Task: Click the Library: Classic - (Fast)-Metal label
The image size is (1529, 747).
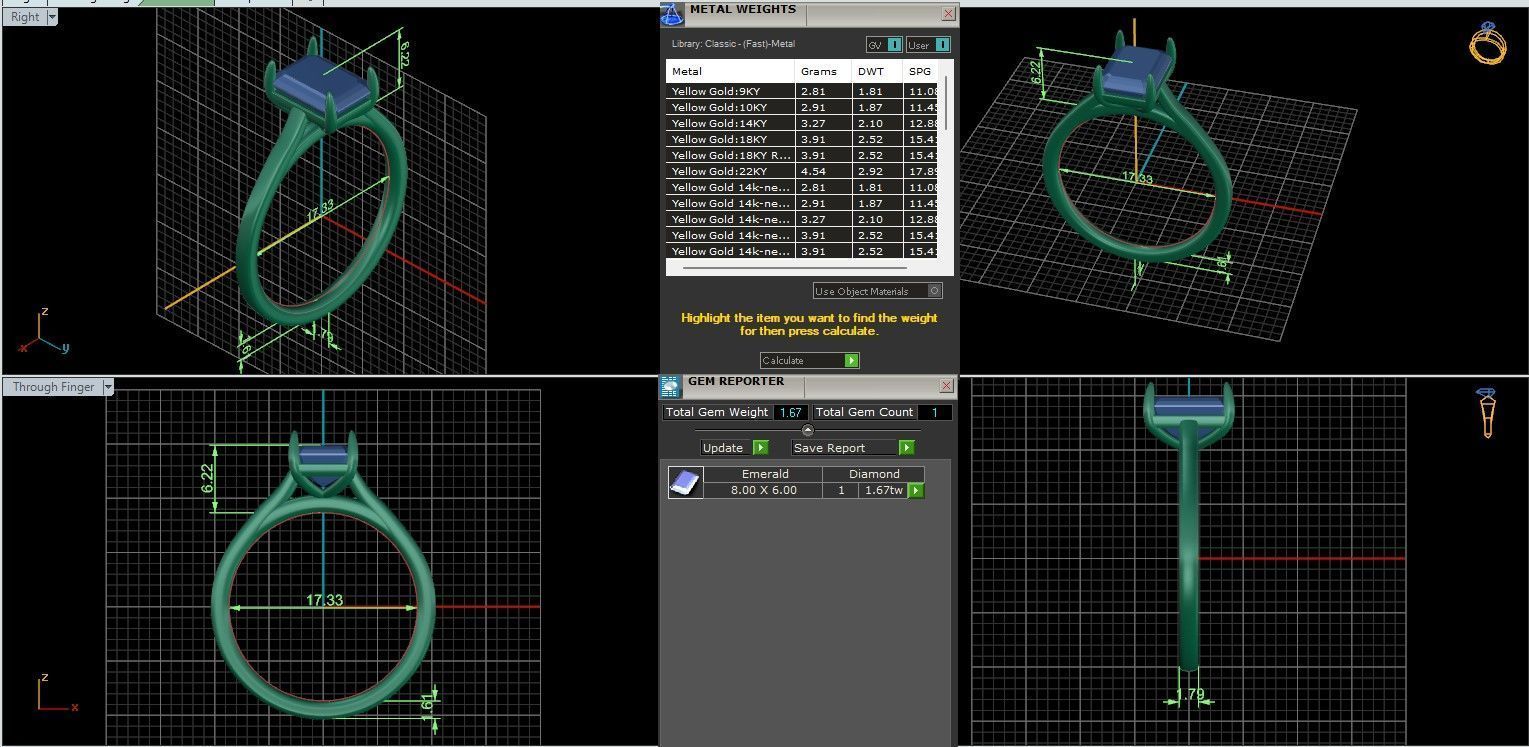Action: pyautogui.click(x=734, y=44)
